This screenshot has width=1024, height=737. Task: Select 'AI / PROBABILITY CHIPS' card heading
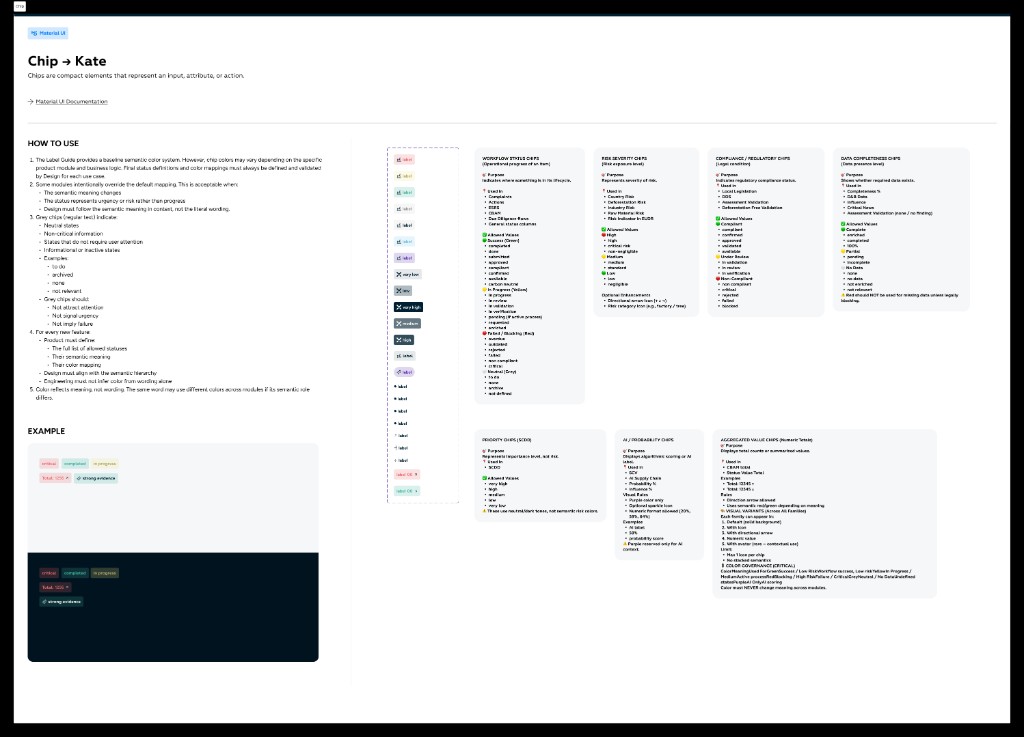pyautogui.click(x=648, y=440)
